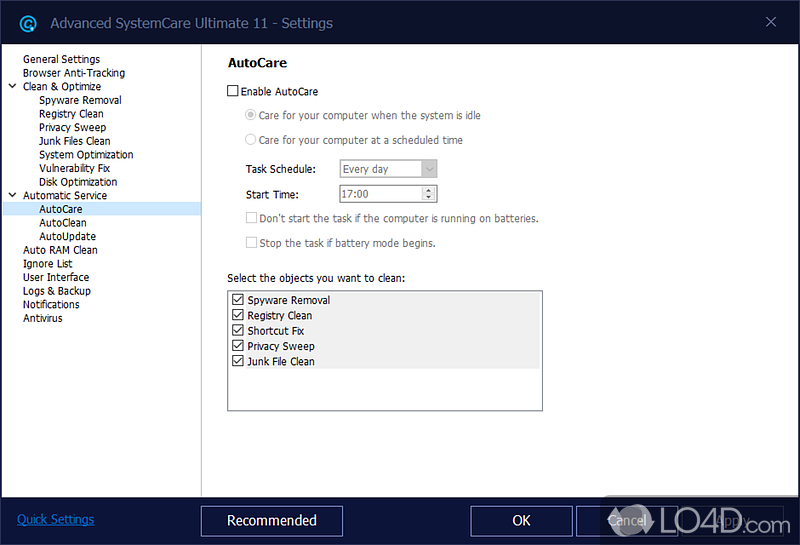The image size is (800, 545).
Task: Confirm settings with OK button
Action: click(521, 521)
